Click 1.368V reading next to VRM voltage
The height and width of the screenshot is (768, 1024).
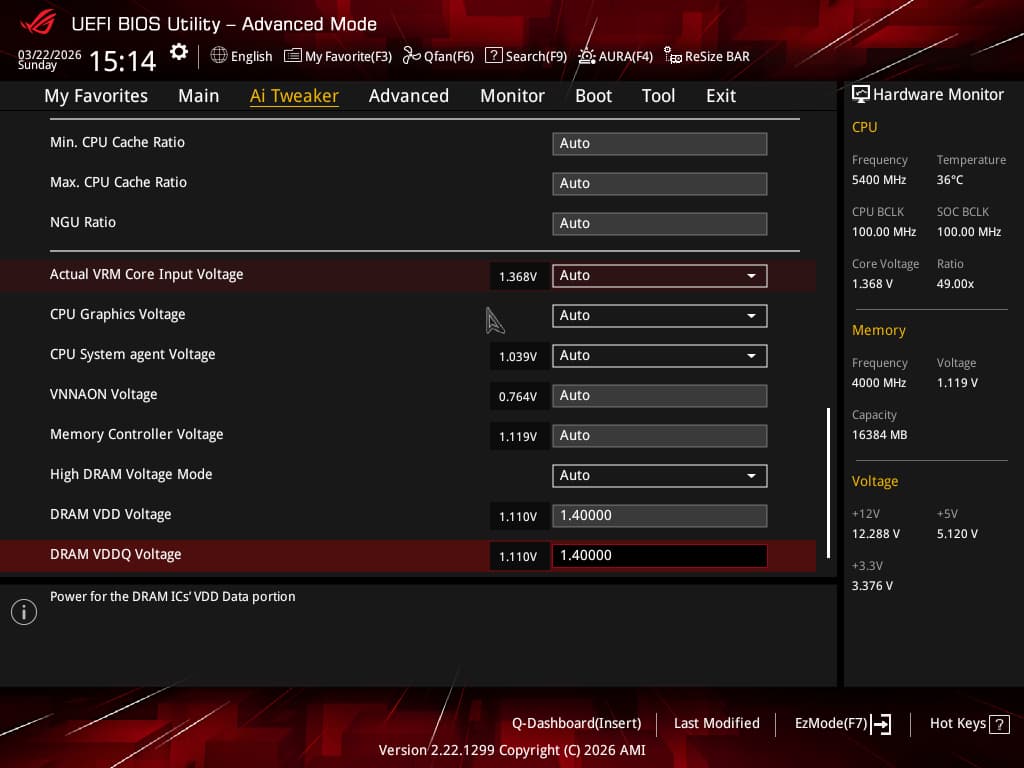pyautogui.click(x=518, y=277)
